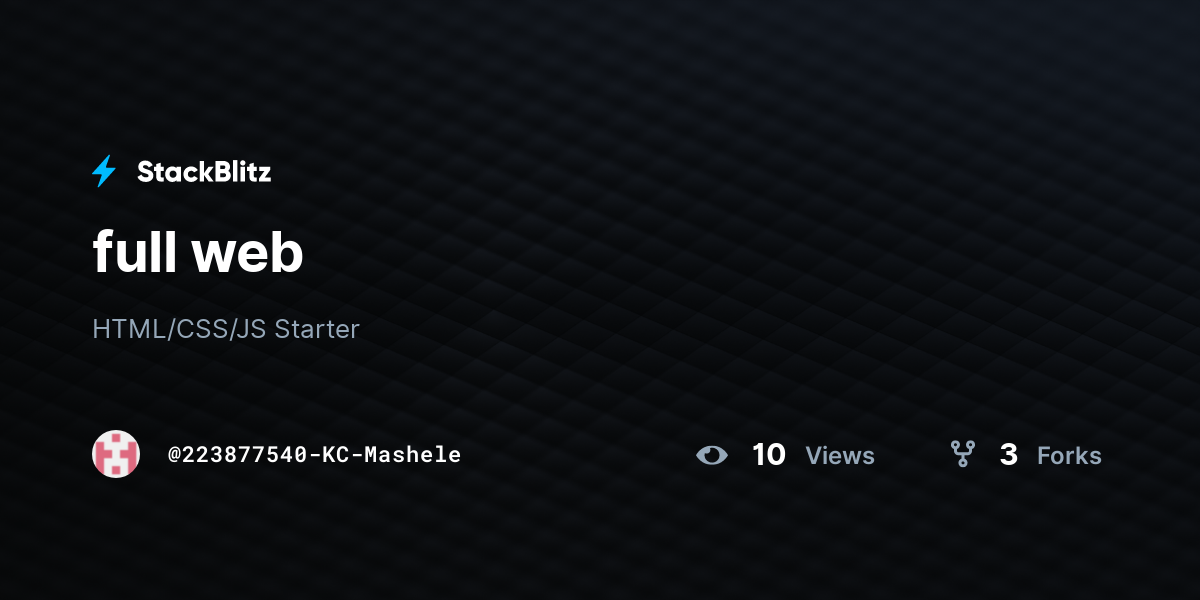Click the eye views icon

pyautogui.click(x=712, y=455)
